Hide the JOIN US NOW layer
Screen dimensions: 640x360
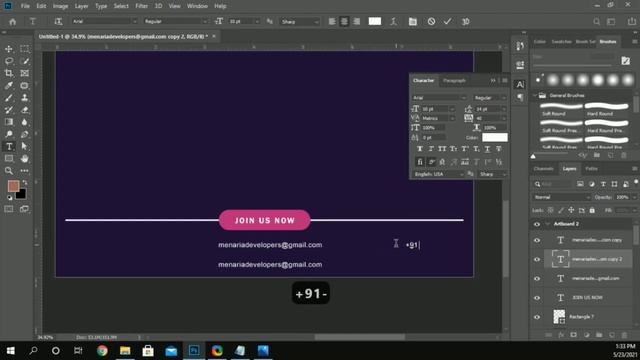(x=537, y=298)
